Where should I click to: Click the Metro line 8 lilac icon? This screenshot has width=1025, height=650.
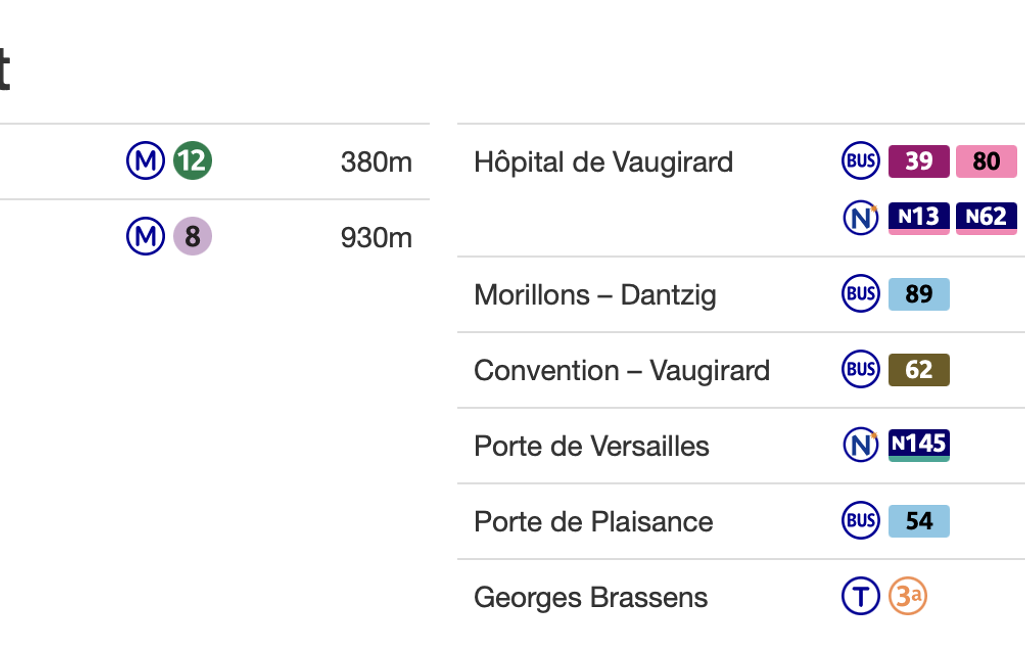[x=192, y=237]
